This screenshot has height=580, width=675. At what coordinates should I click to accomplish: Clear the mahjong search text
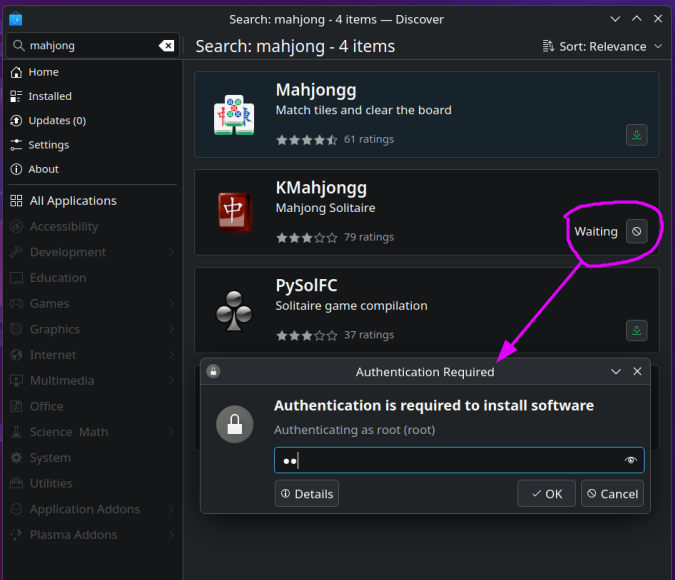[166, 45]
